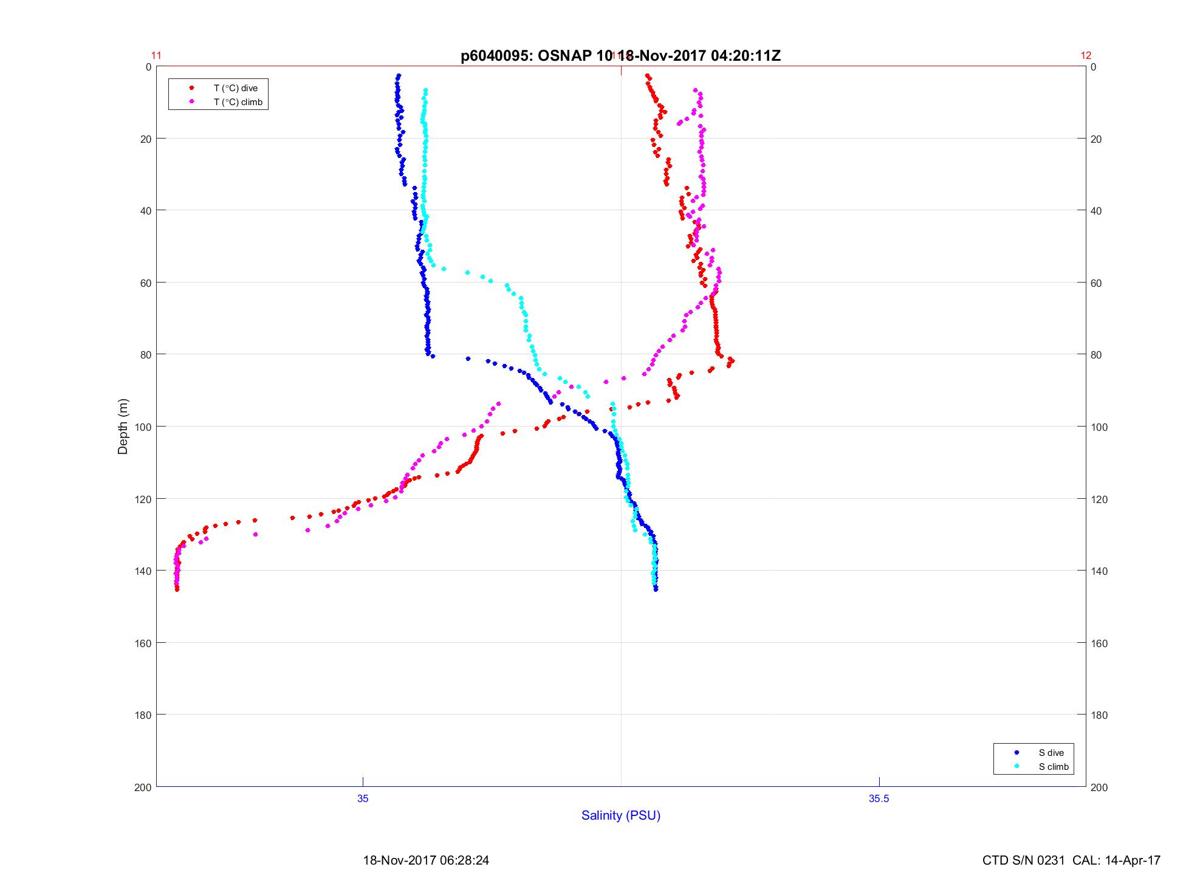The width and height of the screenshot is (1200, 885).
Task: Click the '60' tick on left depth axis
Action: (145, 283)
